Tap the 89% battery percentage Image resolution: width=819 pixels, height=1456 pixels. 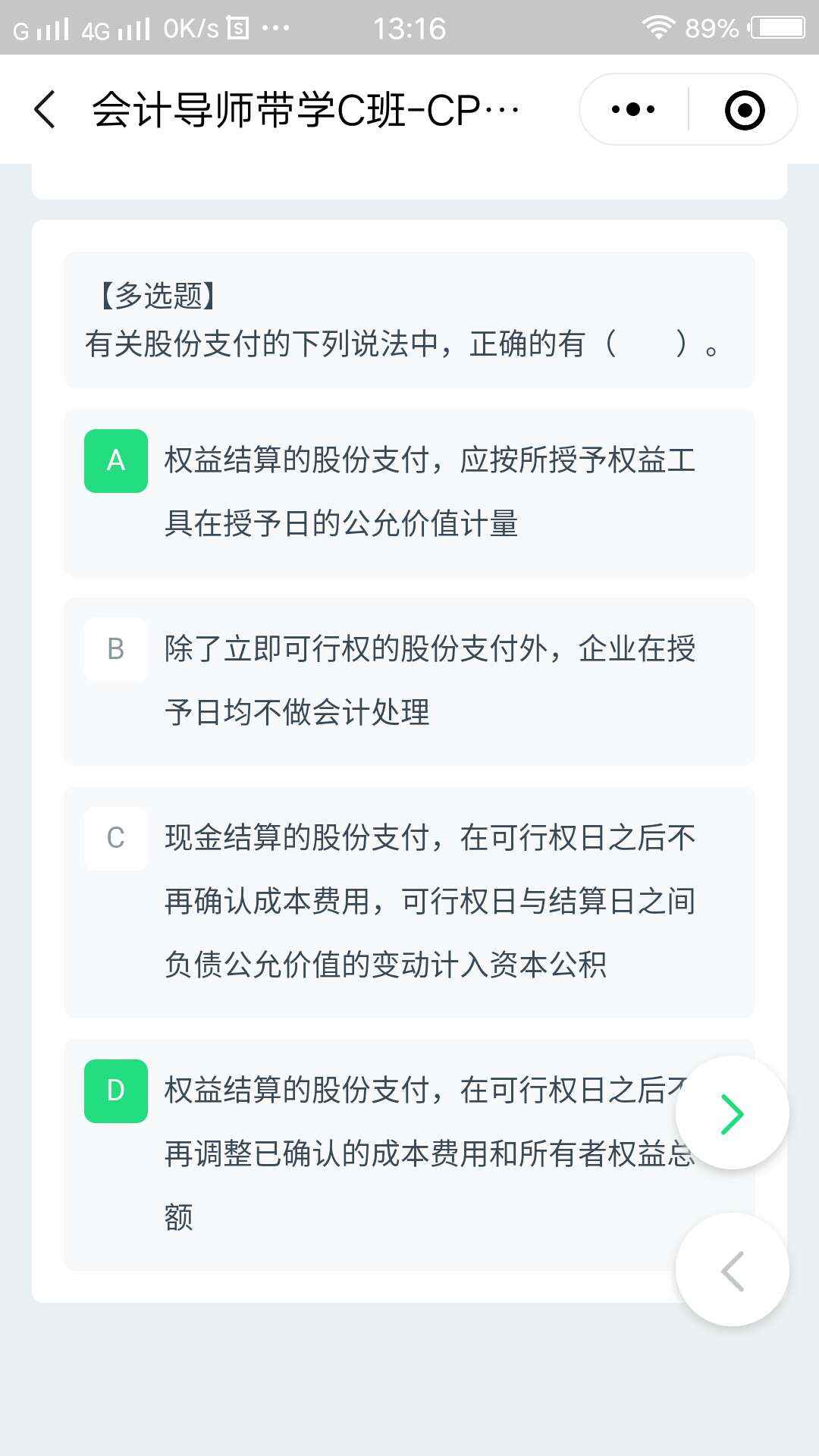711,27
